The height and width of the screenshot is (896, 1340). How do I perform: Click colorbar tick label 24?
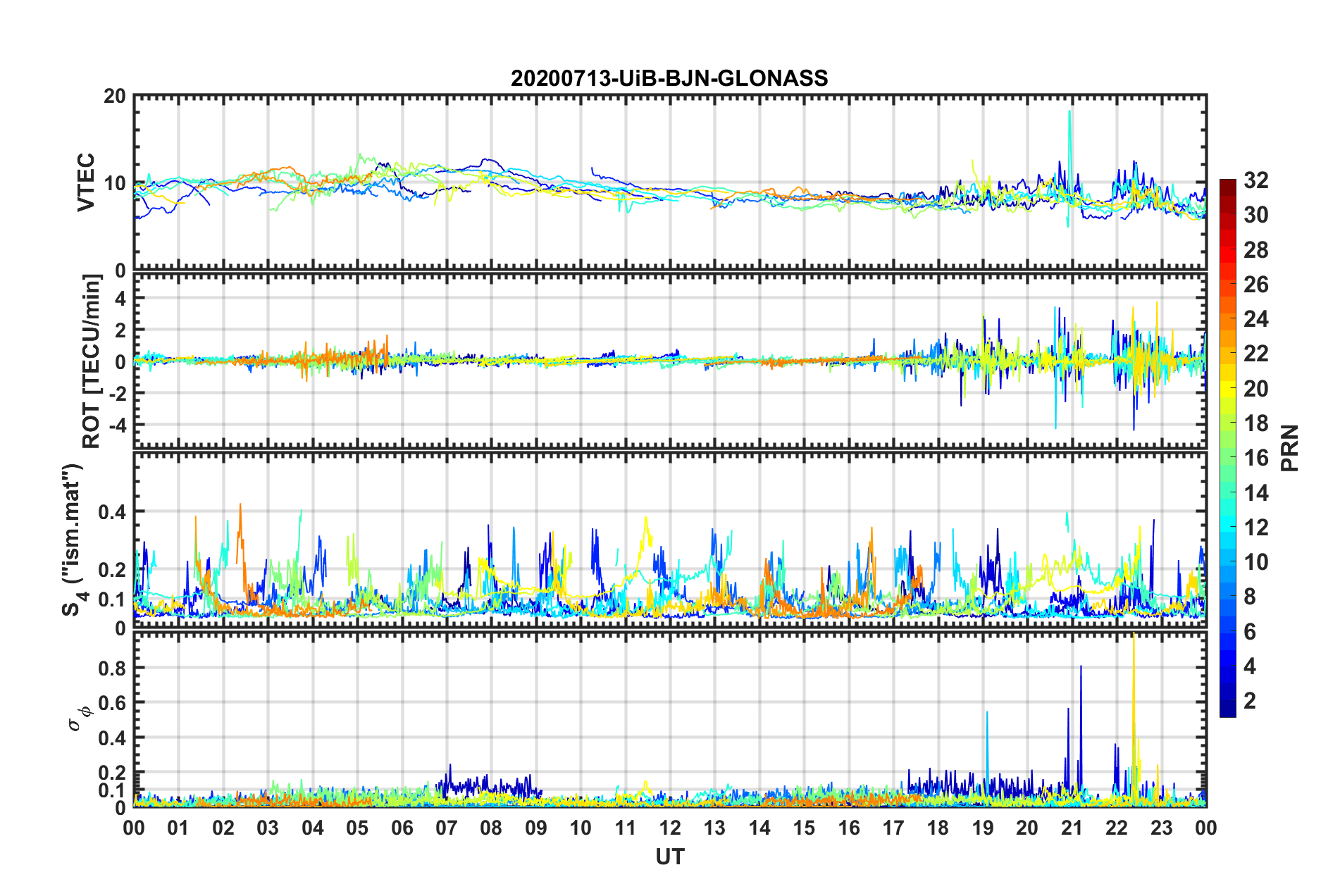point(1256,319)
